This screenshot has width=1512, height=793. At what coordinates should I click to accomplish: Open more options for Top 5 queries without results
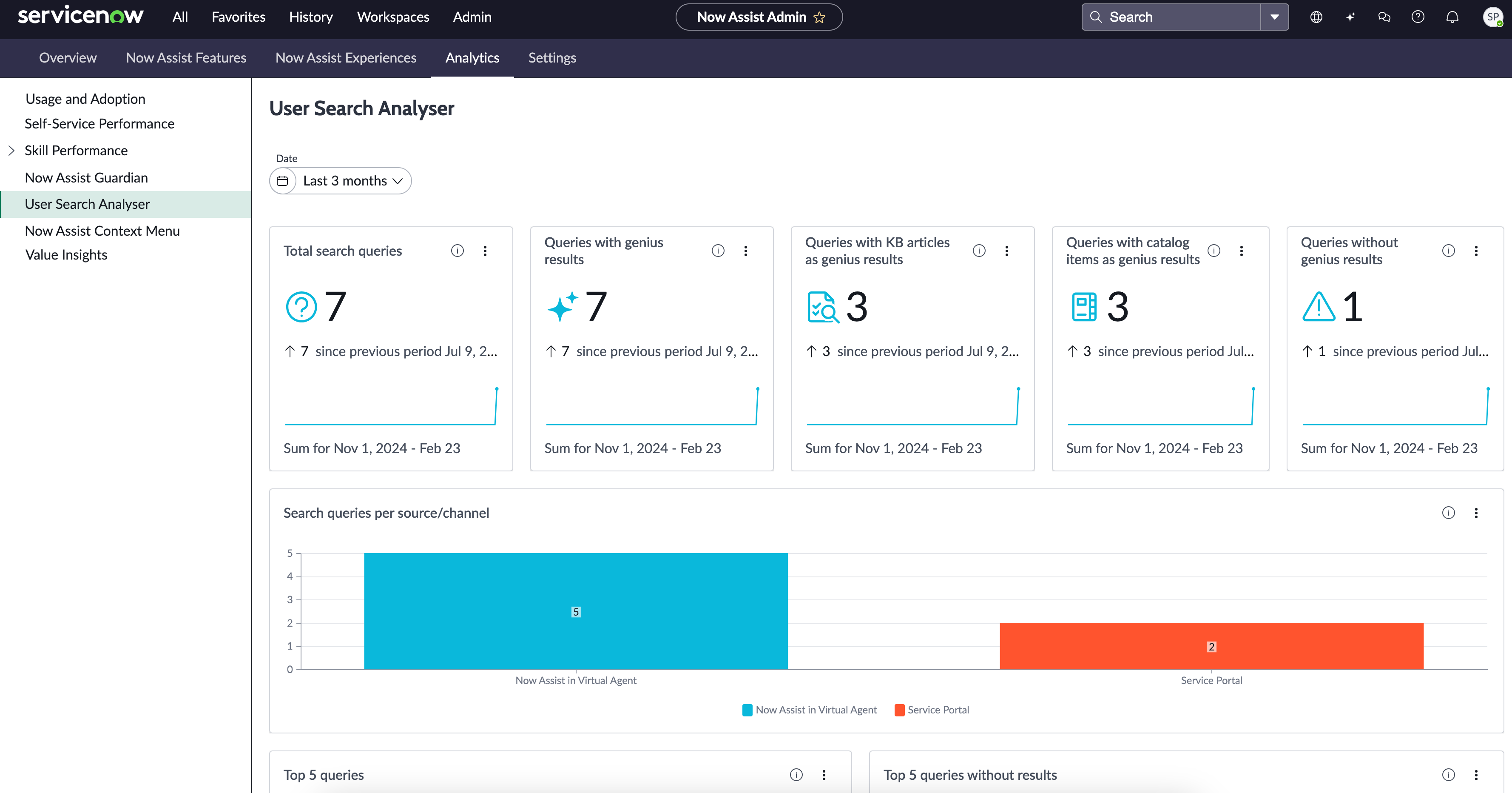pos(1476,775)
